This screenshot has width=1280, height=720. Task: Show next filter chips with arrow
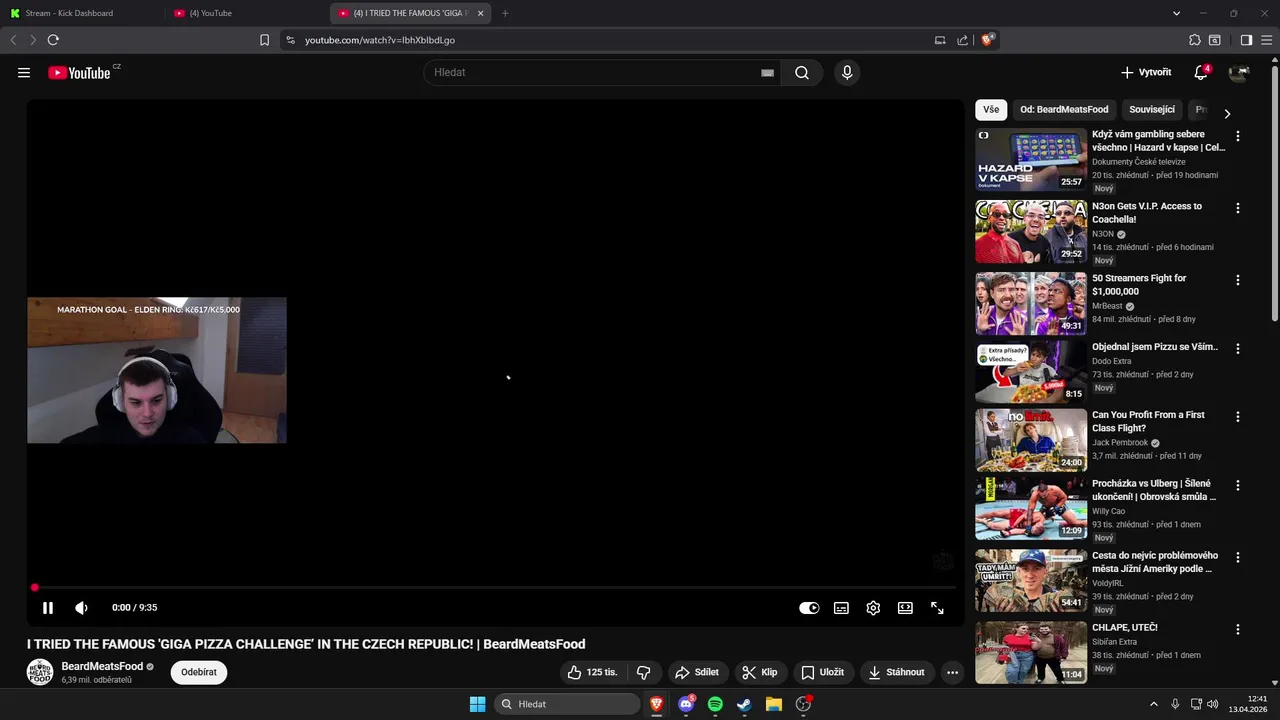[1227, 113]
